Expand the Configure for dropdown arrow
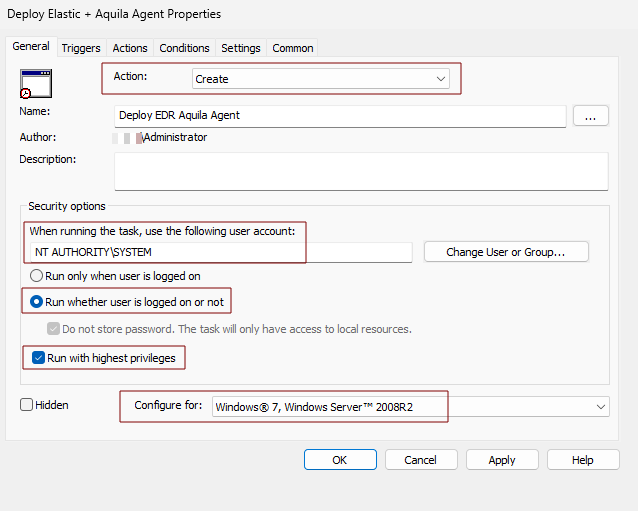Image resolution: width=638 pixels, height=511 pixels. click(599, 406)
